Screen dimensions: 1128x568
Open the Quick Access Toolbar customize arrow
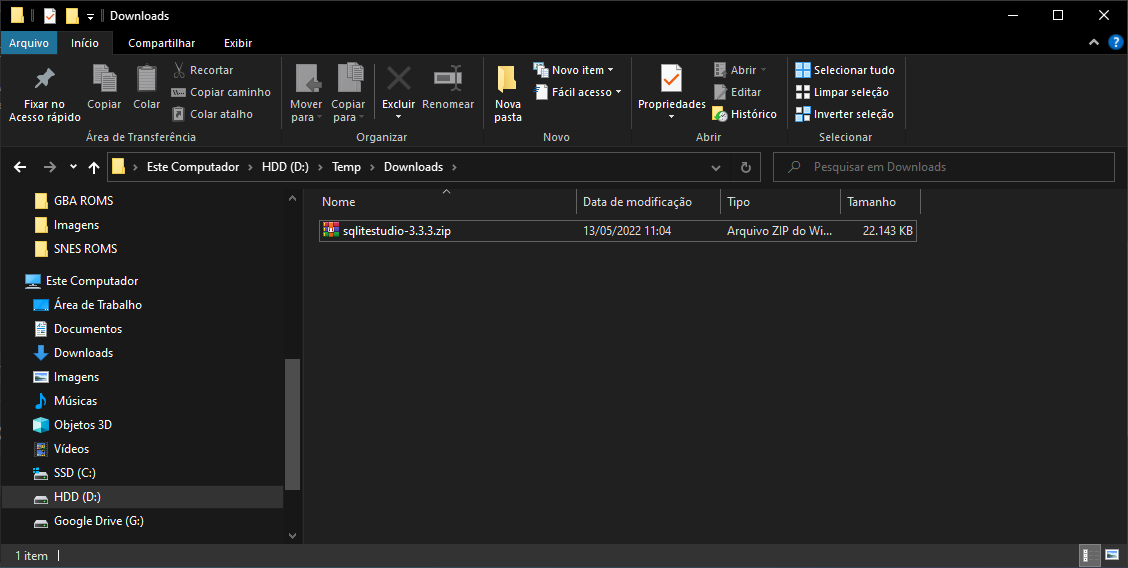[x=90, y=16]
